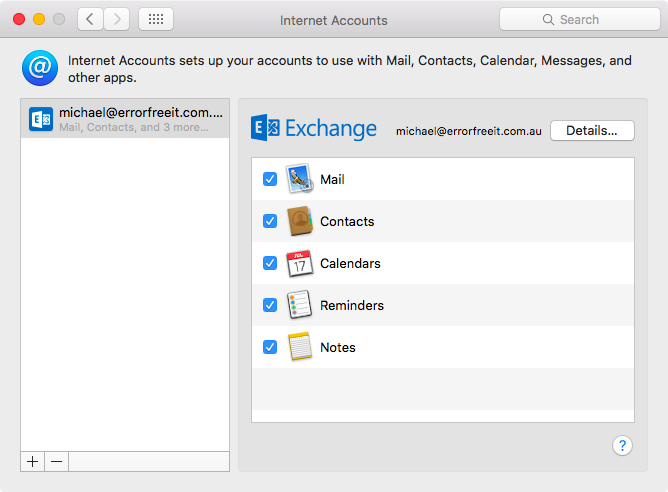This screenshot has height=492, width=668.
Task: Click michael@errorfreeit.com.au email beside Exchange
Action: 469,131
